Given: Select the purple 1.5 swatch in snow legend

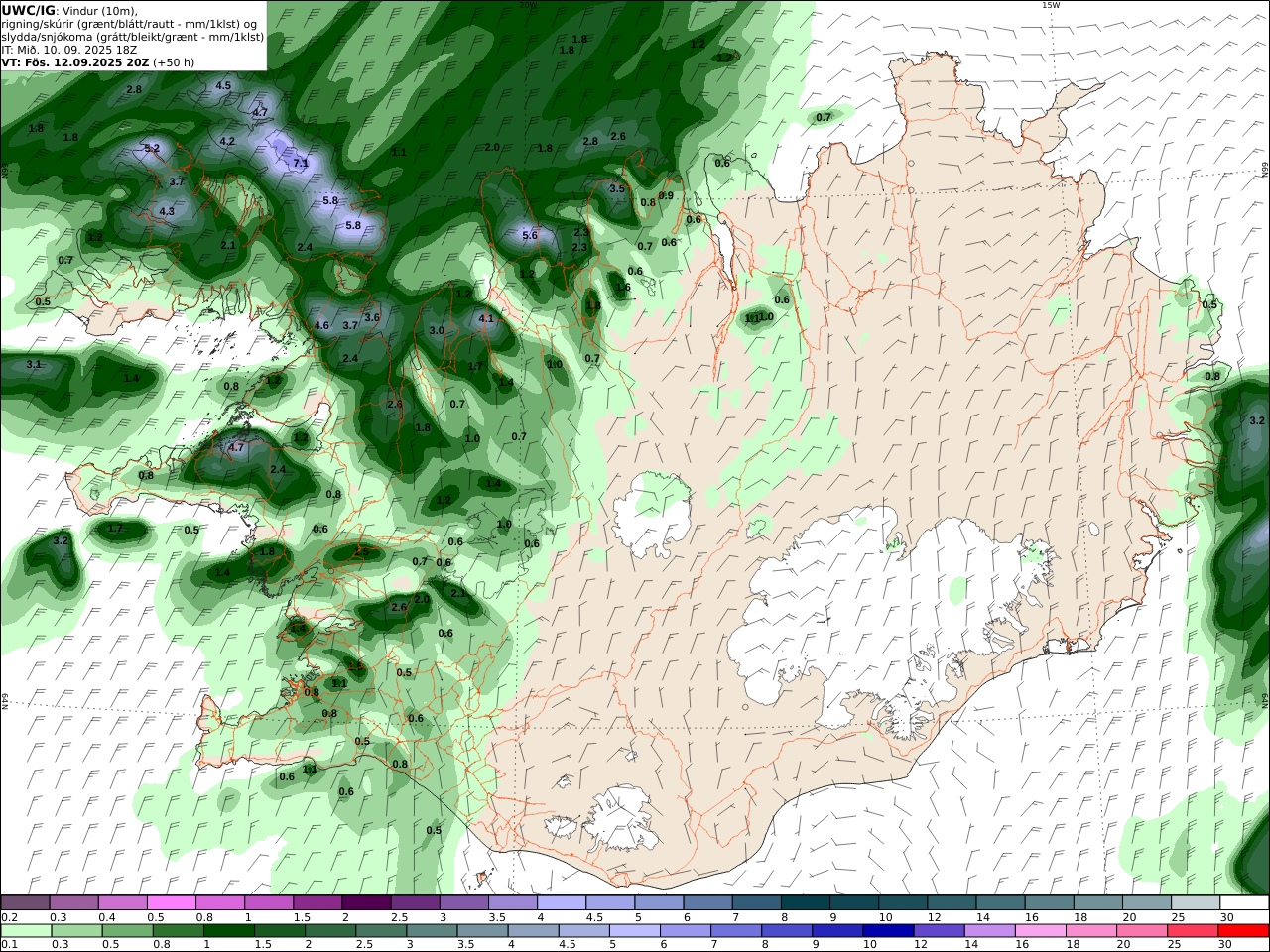Looking at the screenshot, I should point(317,903).
